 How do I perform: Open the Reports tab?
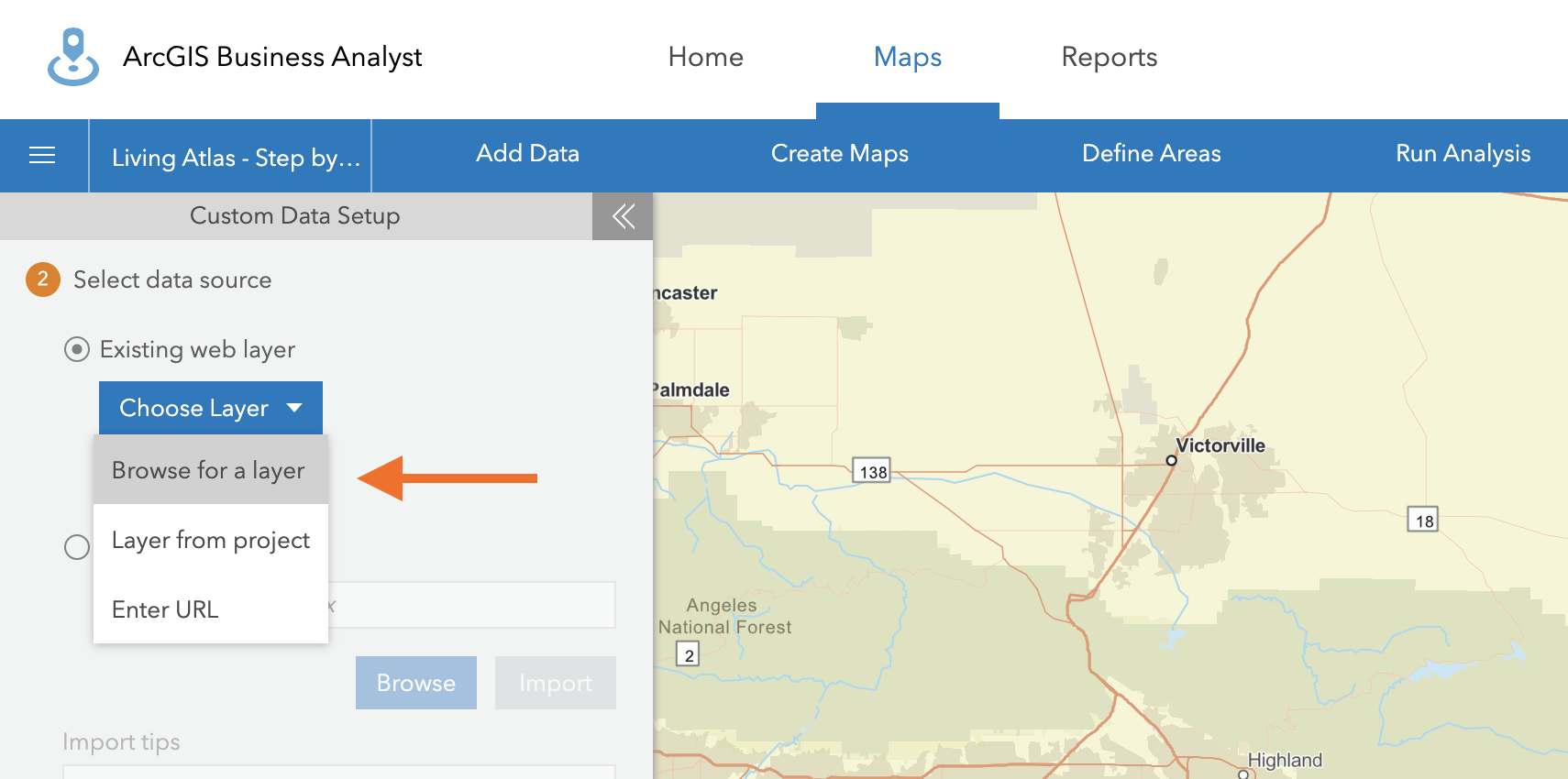(x=1110, y=57)
